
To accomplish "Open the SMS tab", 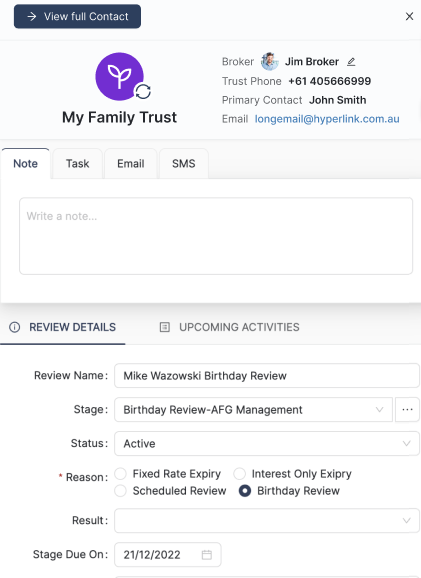I will [184, 164].
